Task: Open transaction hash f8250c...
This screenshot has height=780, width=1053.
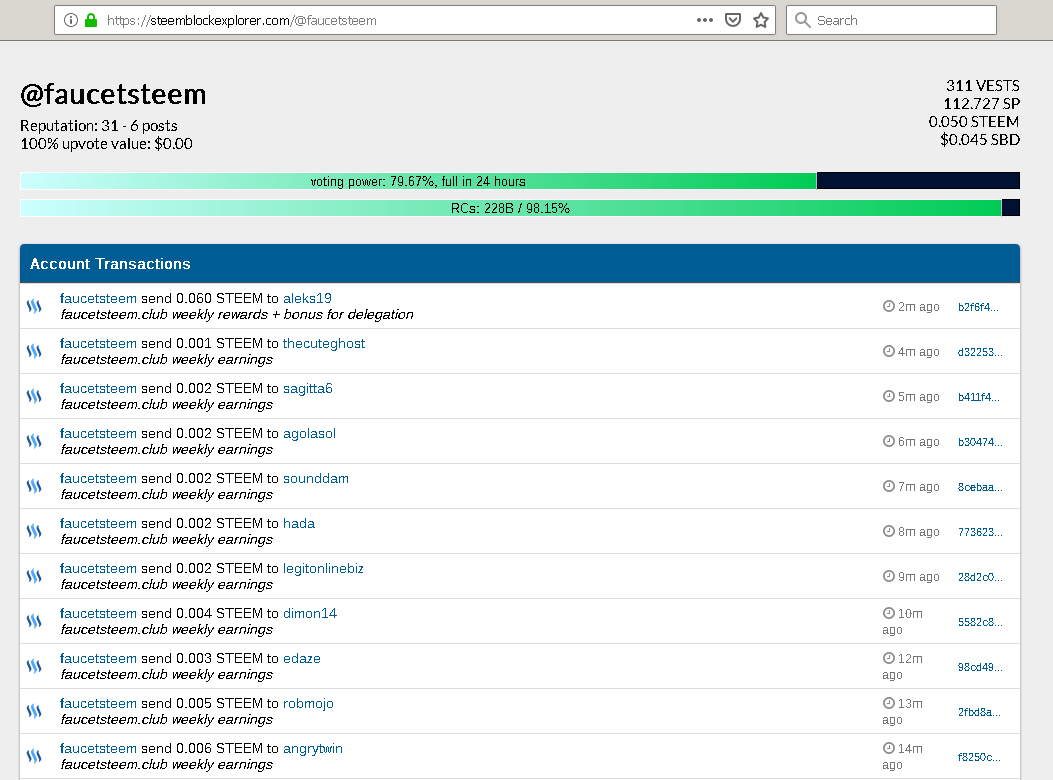Action: [x=979, y=757]
